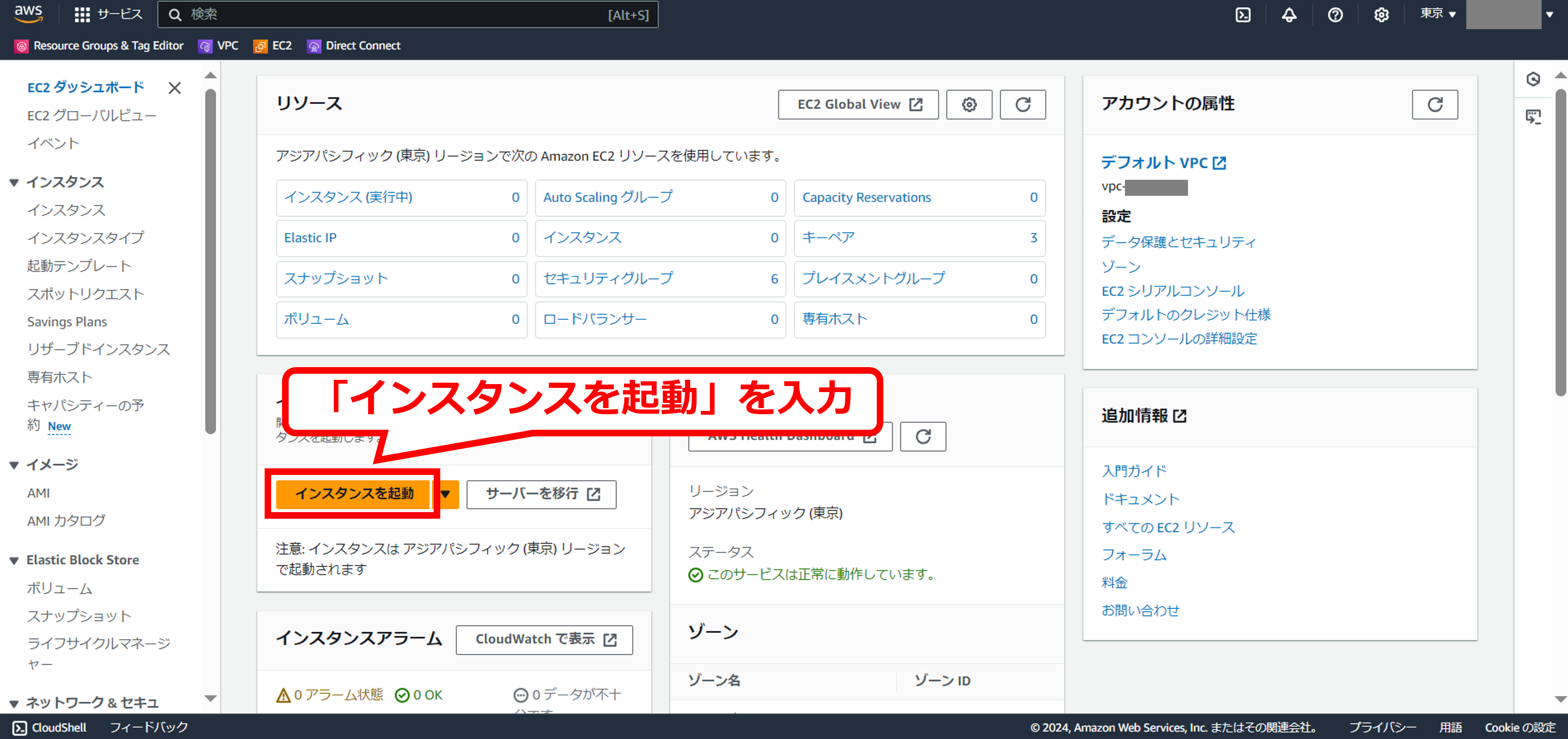Open the account menu dropdown arrow

(1550, 15)
